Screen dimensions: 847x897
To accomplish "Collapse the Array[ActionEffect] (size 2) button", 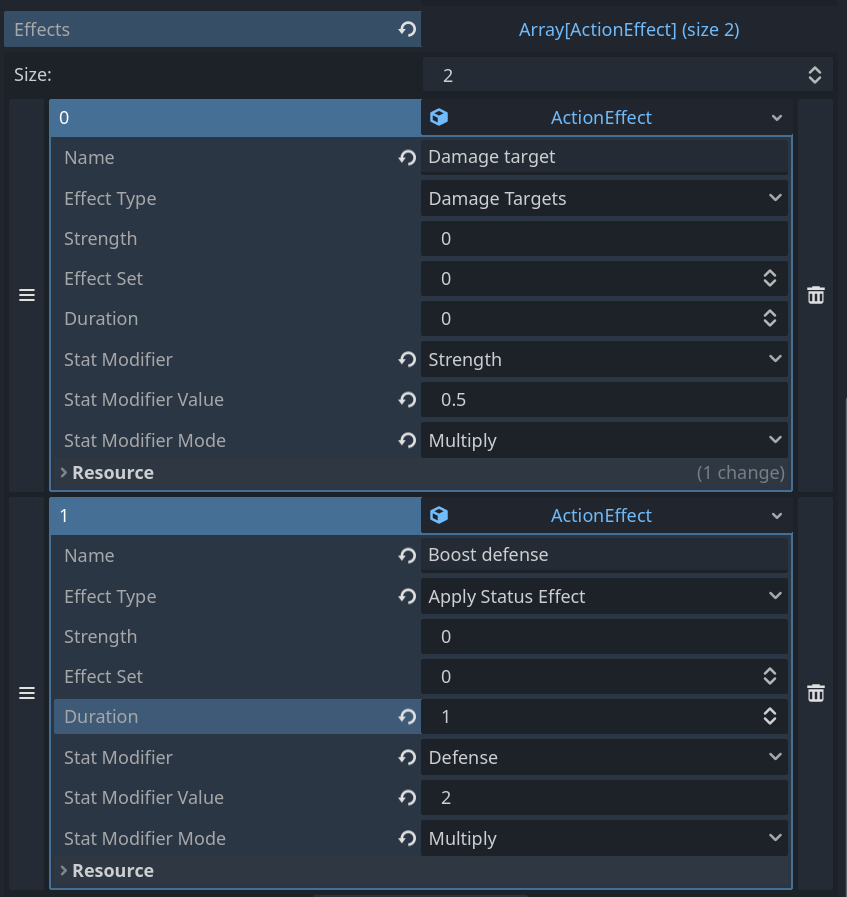I will point(629,29).
